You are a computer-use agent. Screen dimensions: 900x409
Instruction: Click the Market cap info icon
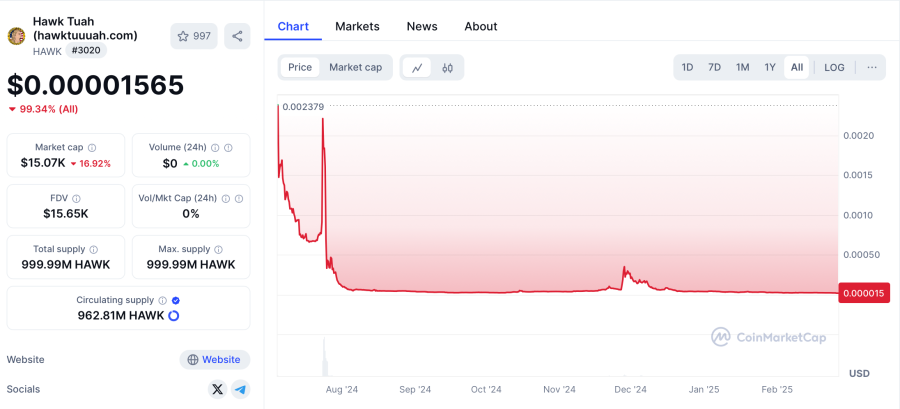click(x=92, y=147)
